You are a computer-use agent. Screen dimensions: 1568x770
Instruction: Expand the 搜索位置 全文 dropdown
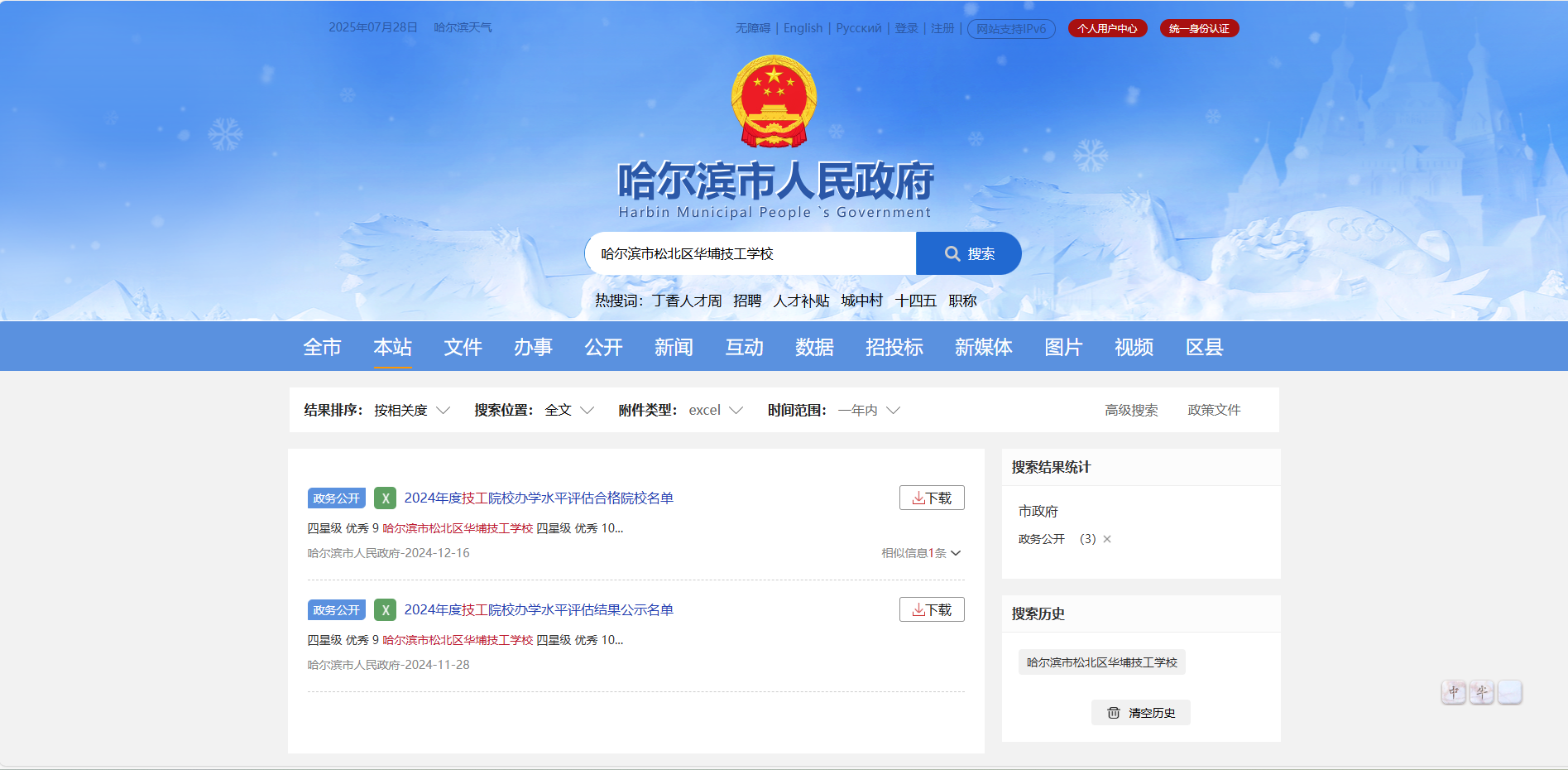pos(569,410)
